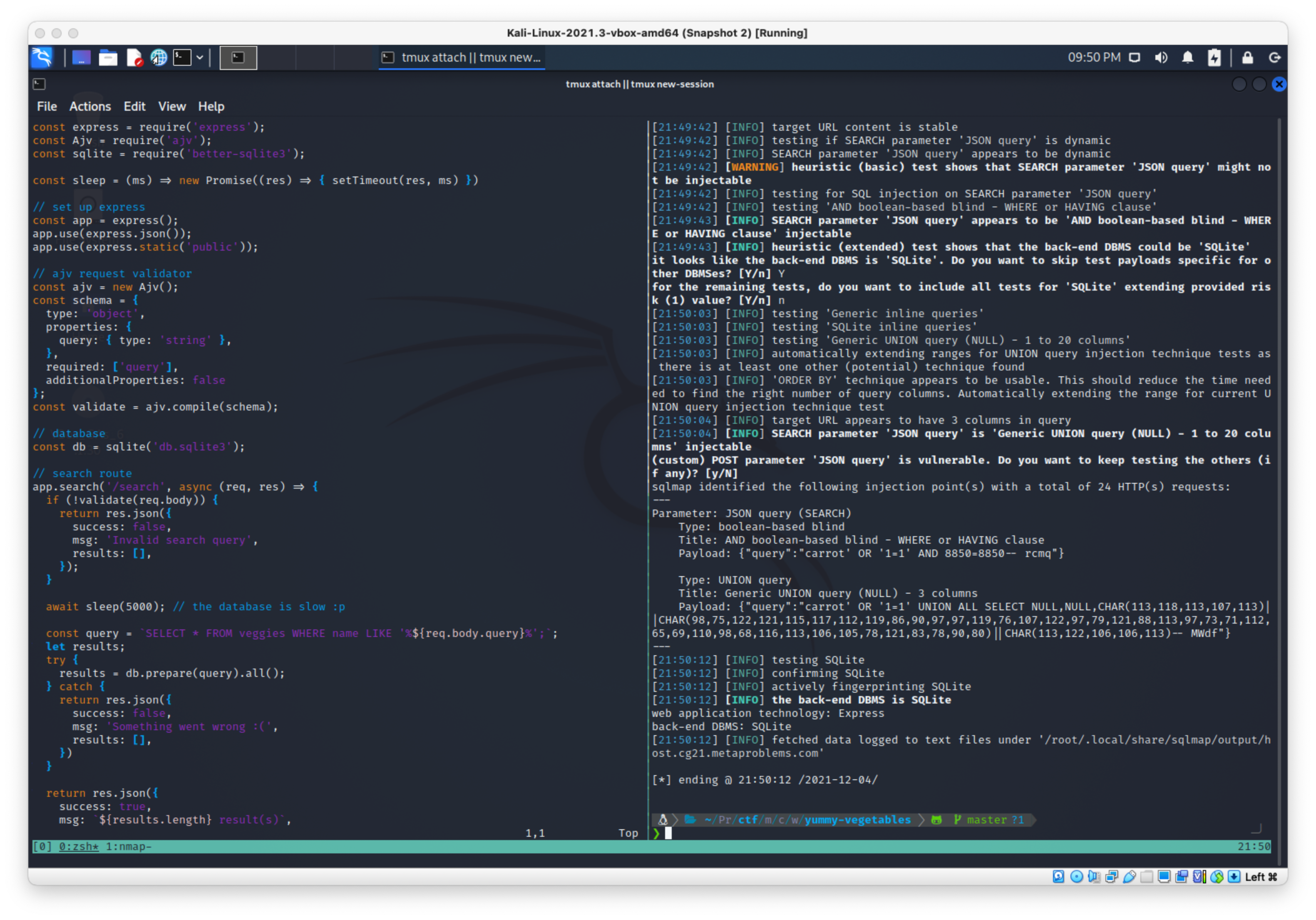The width and height of the screenshot is (1316, 920).
Task: Click the yummy-vegetables path in prompt
Action: (x=857, y=820)
